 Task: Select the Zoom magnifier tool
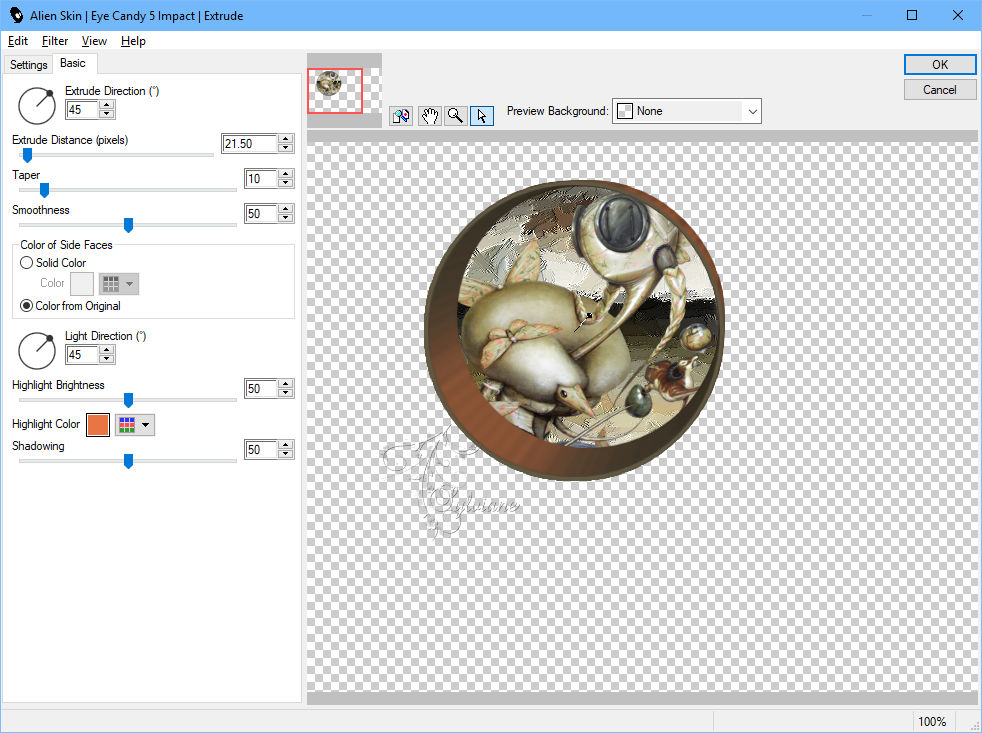[456, 116]
